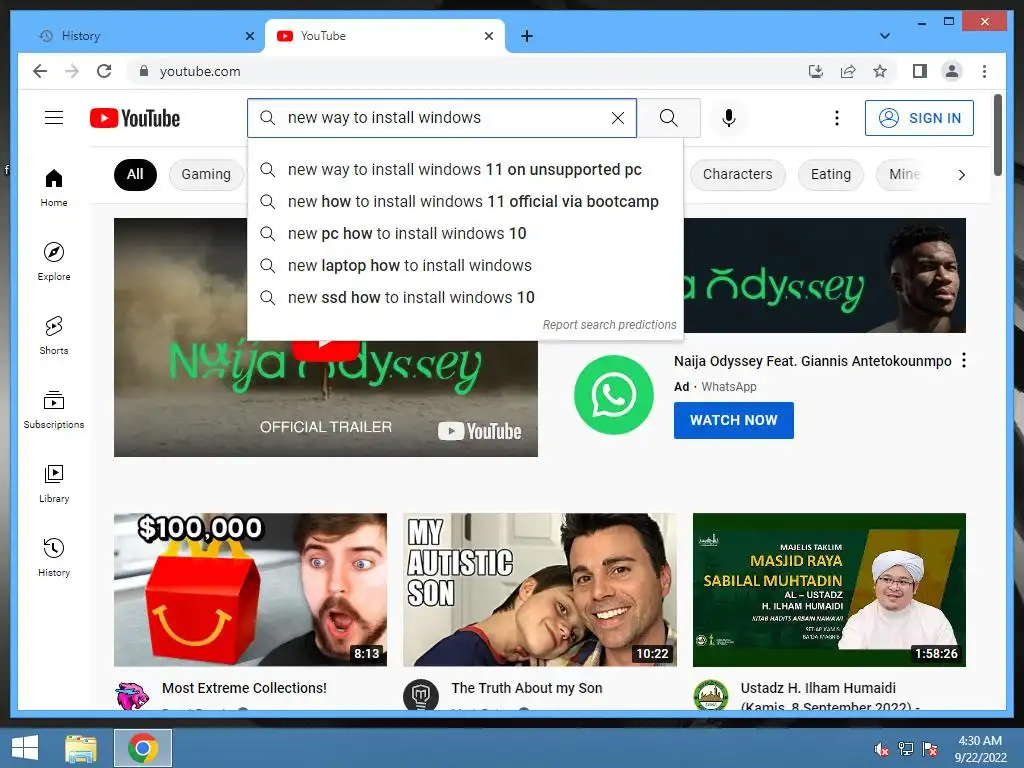The image size is (1024, 768).
Task: Open Subscriptions in the sidebar
Action: (x=54, y=409)
